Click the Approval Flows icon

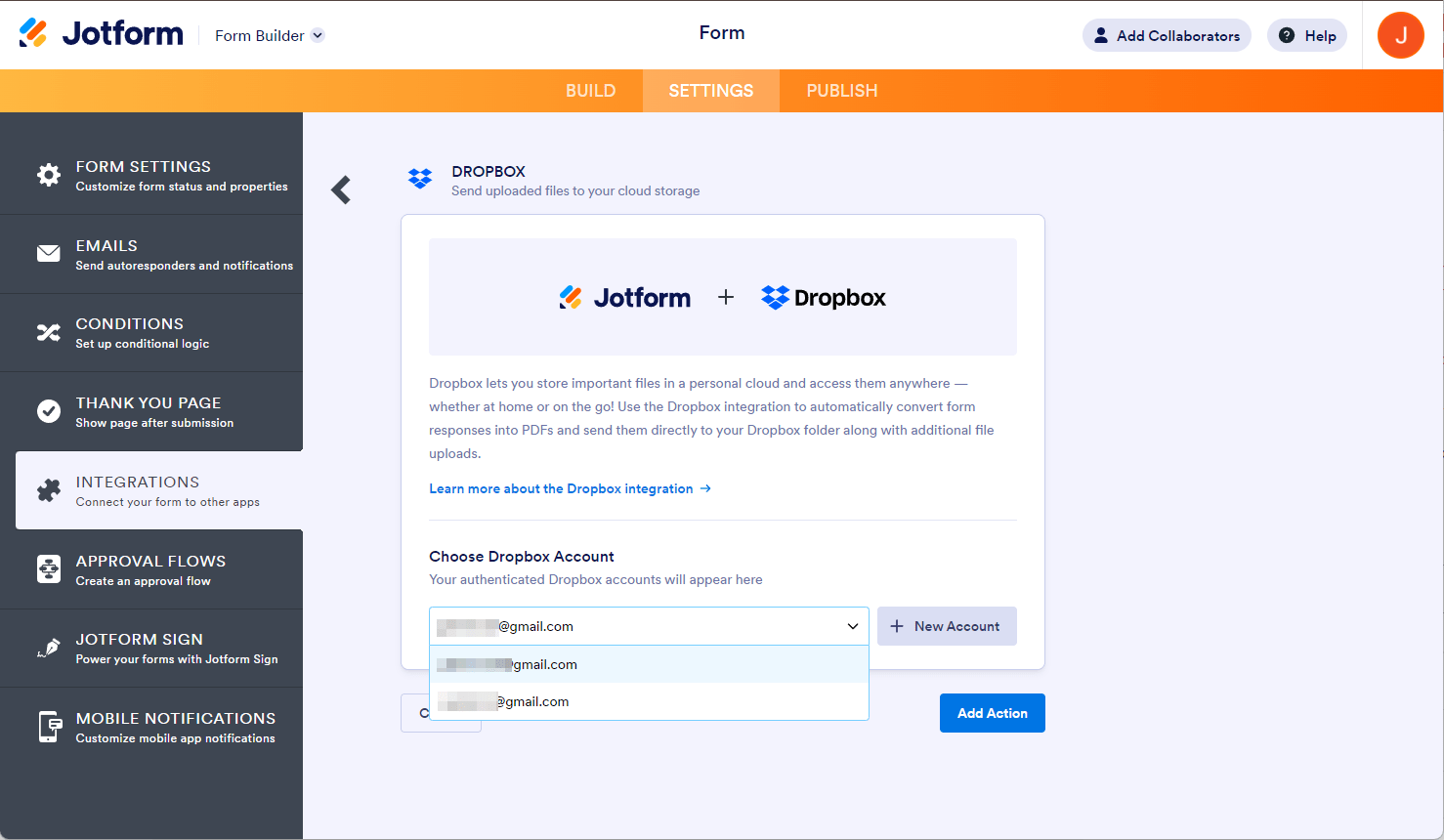pos(49,569)
